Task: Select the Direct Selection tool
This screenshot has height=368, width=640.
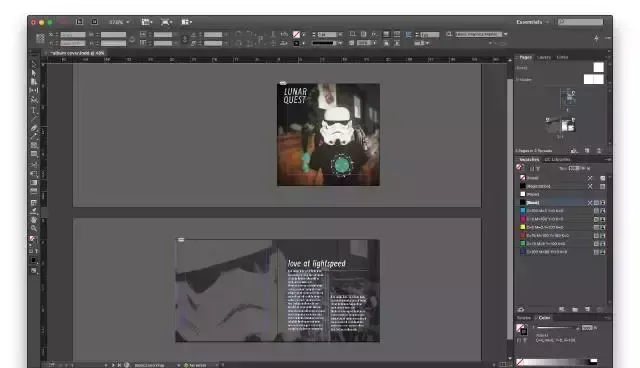Action: (34, 73)
